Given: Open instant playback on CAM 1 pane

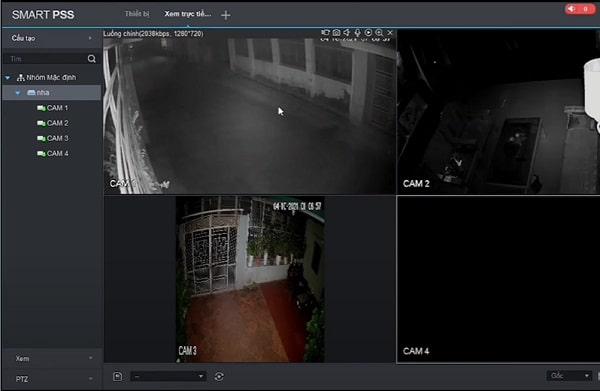Looking at the screenshot, I should pyautogui.click(x=368, y=33).
